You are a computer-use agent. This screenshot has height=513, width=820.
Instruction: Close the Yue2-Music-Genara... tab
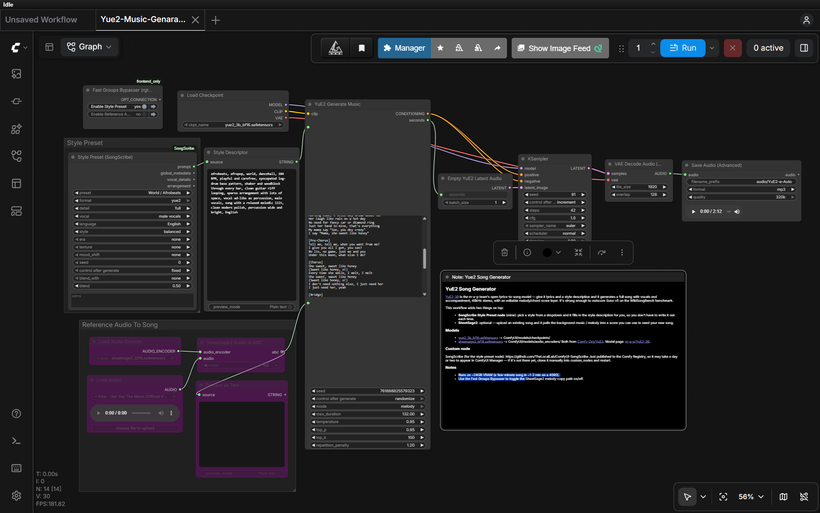[x=195, y=20]
